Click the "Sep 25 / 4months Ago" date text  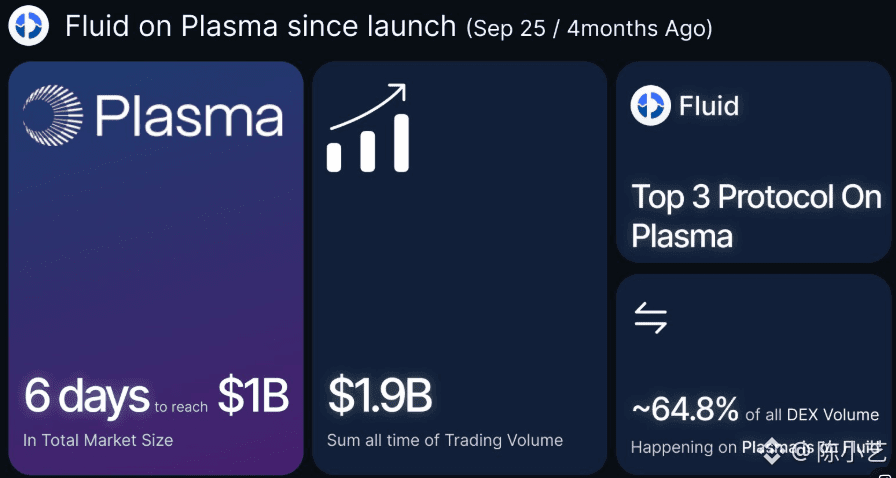pyautogui.click(x=590, y=28)
